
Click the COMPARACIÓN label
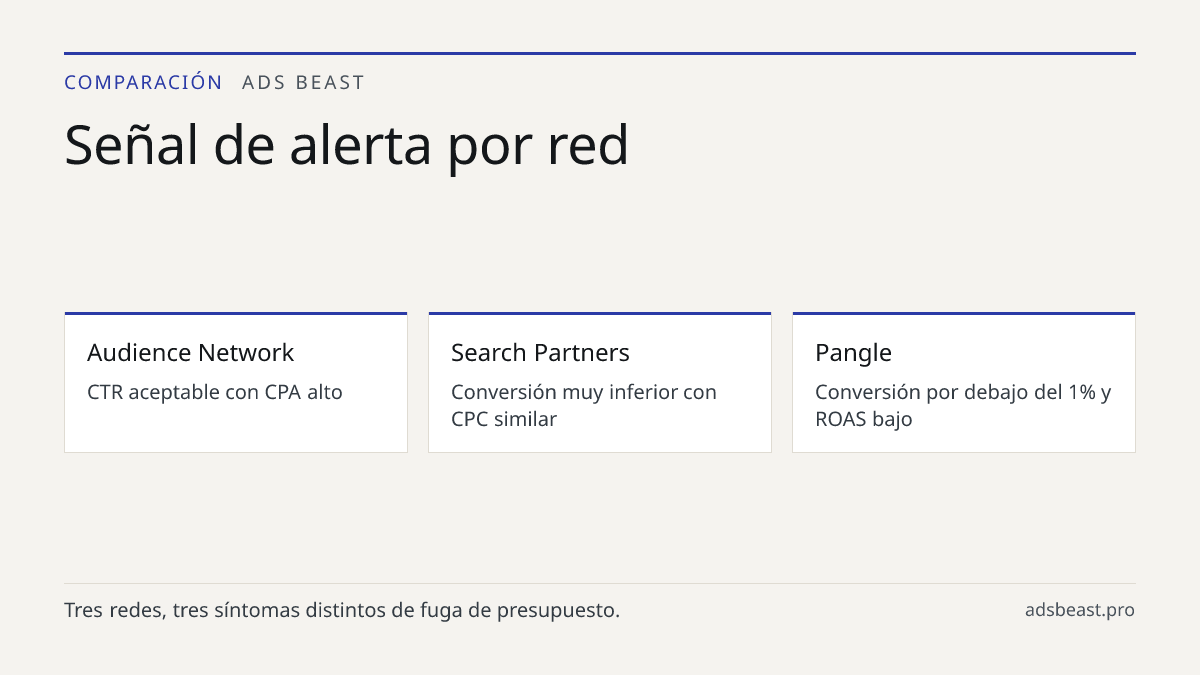[x=143, y=82]
